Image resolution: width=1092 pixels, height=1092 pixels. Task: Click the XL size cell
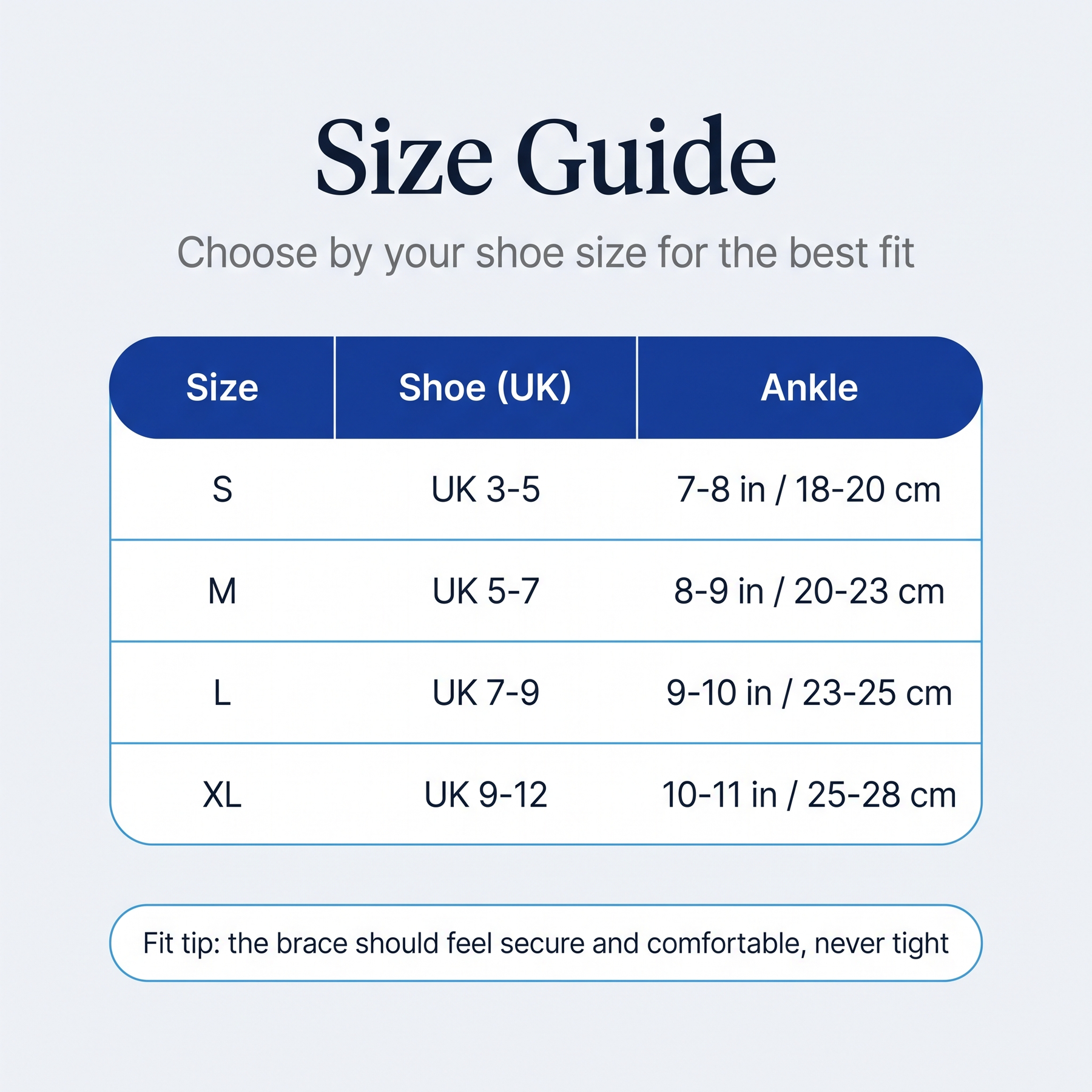[x=222, y=795]
